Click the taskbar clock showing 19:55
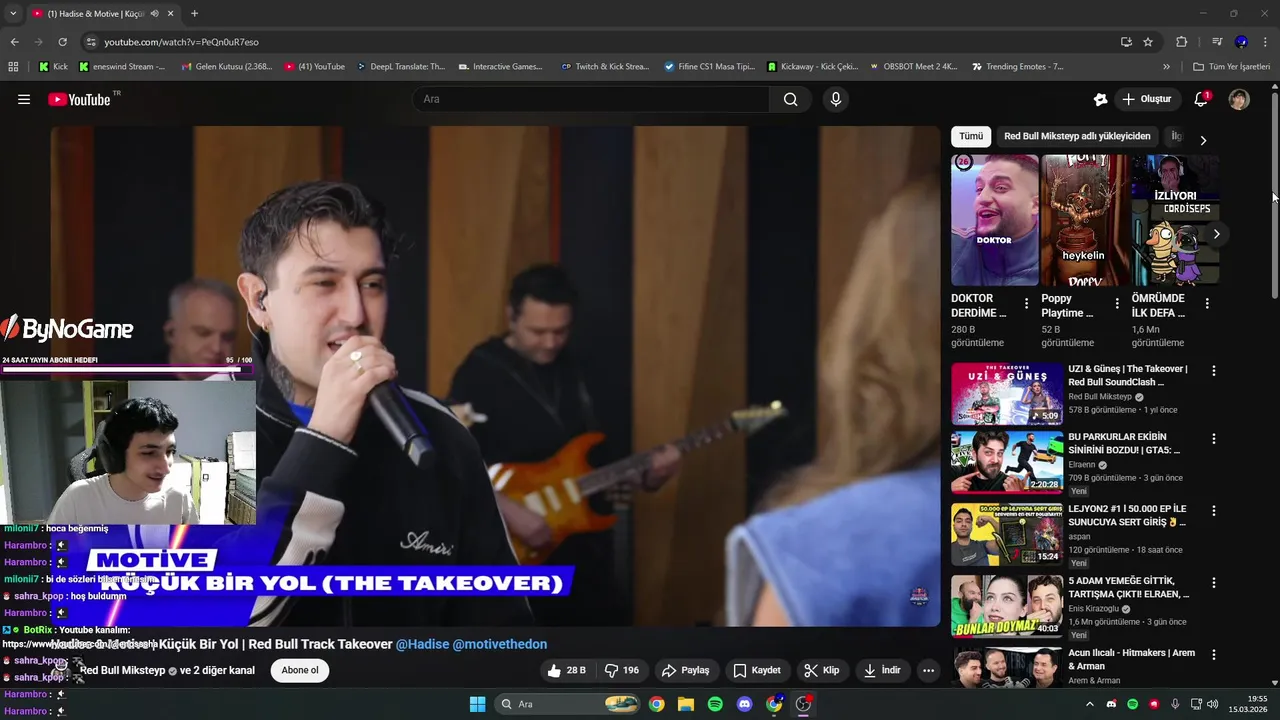Image resolution: width=1280 pixels, height=720 pixels. point(1250,704)
